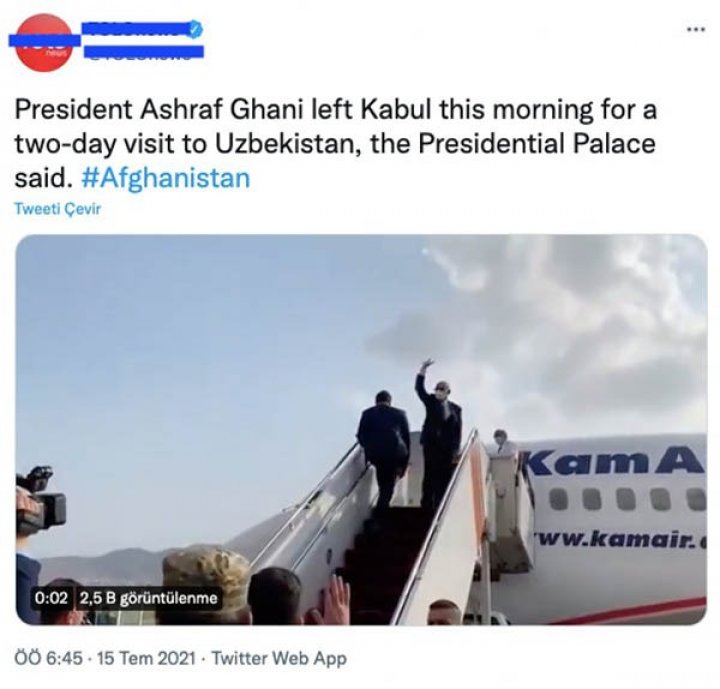The height and width of the screenshot is (689, 720).
Task: Click the red news profile avatar
Action: [43, 42]
